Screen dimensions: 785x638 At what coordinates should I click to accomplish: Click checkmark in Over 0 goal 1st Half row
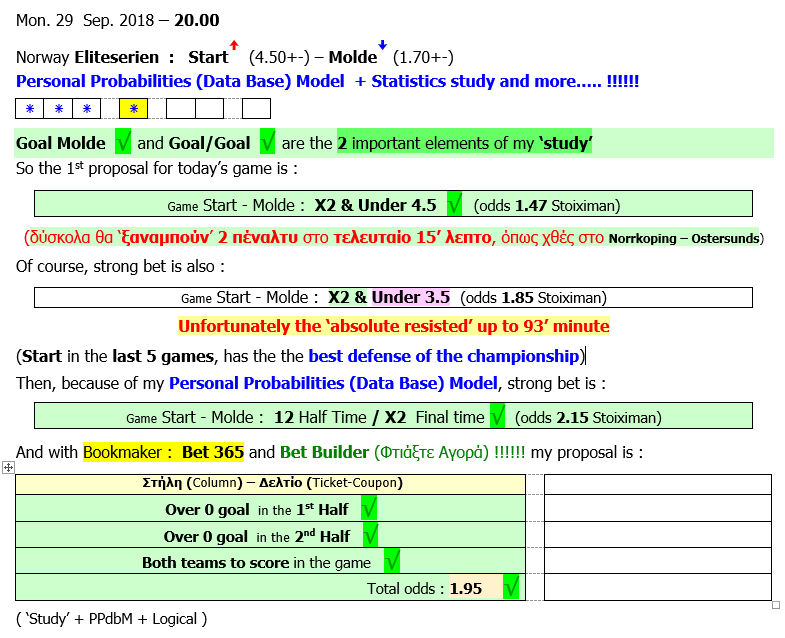pos(369,508)
